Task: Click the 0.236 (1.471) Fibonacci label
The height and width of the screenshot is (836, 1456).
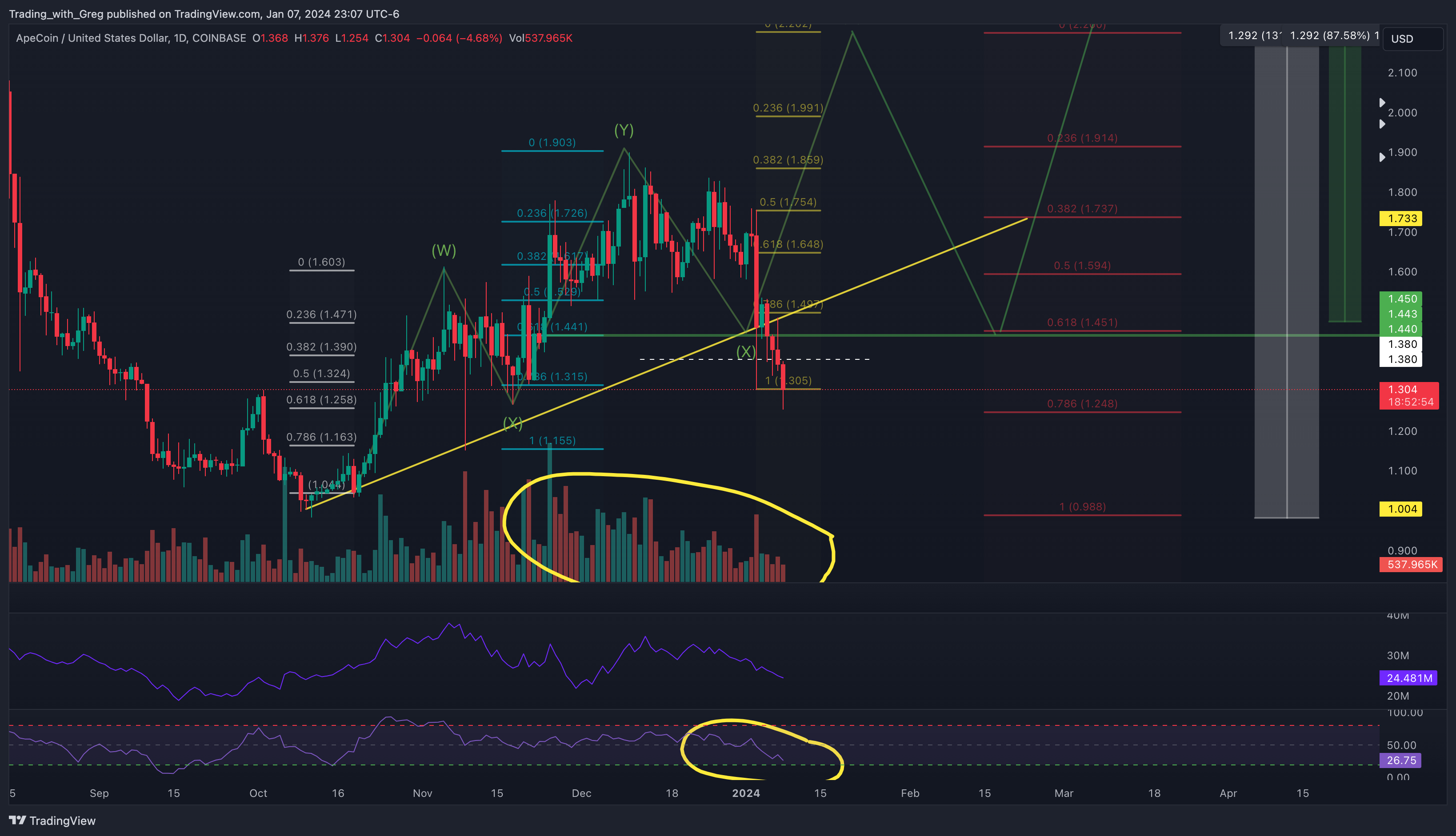Action: point(322,314)
